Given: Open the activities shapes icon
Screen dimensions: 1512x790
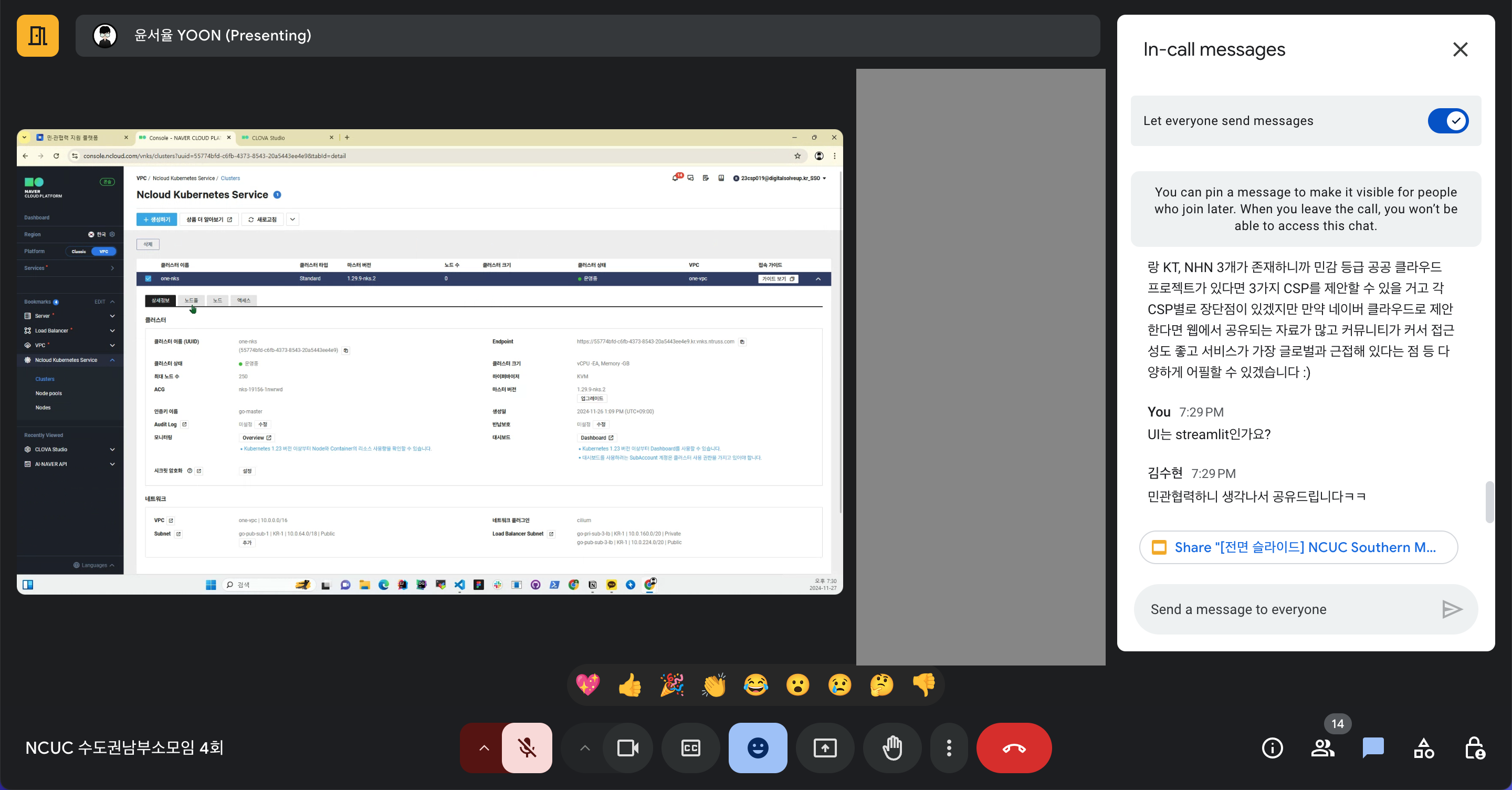Looking at the screenshot, I should (x=1423, y=747).
